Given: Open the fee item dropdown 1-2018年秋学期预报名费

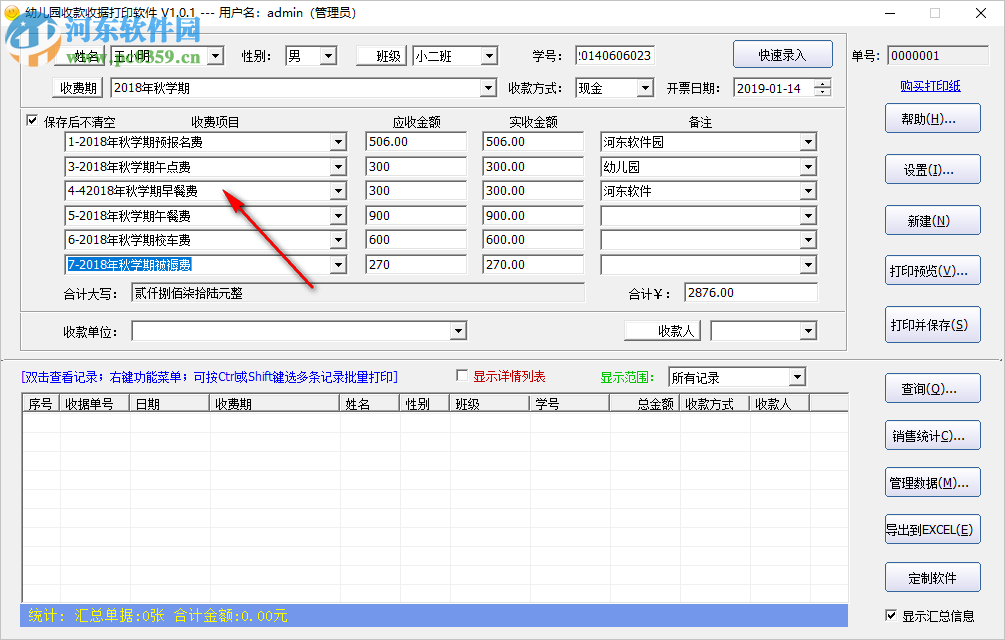Looking at the screenshot, I should click(x=338, y=142).
